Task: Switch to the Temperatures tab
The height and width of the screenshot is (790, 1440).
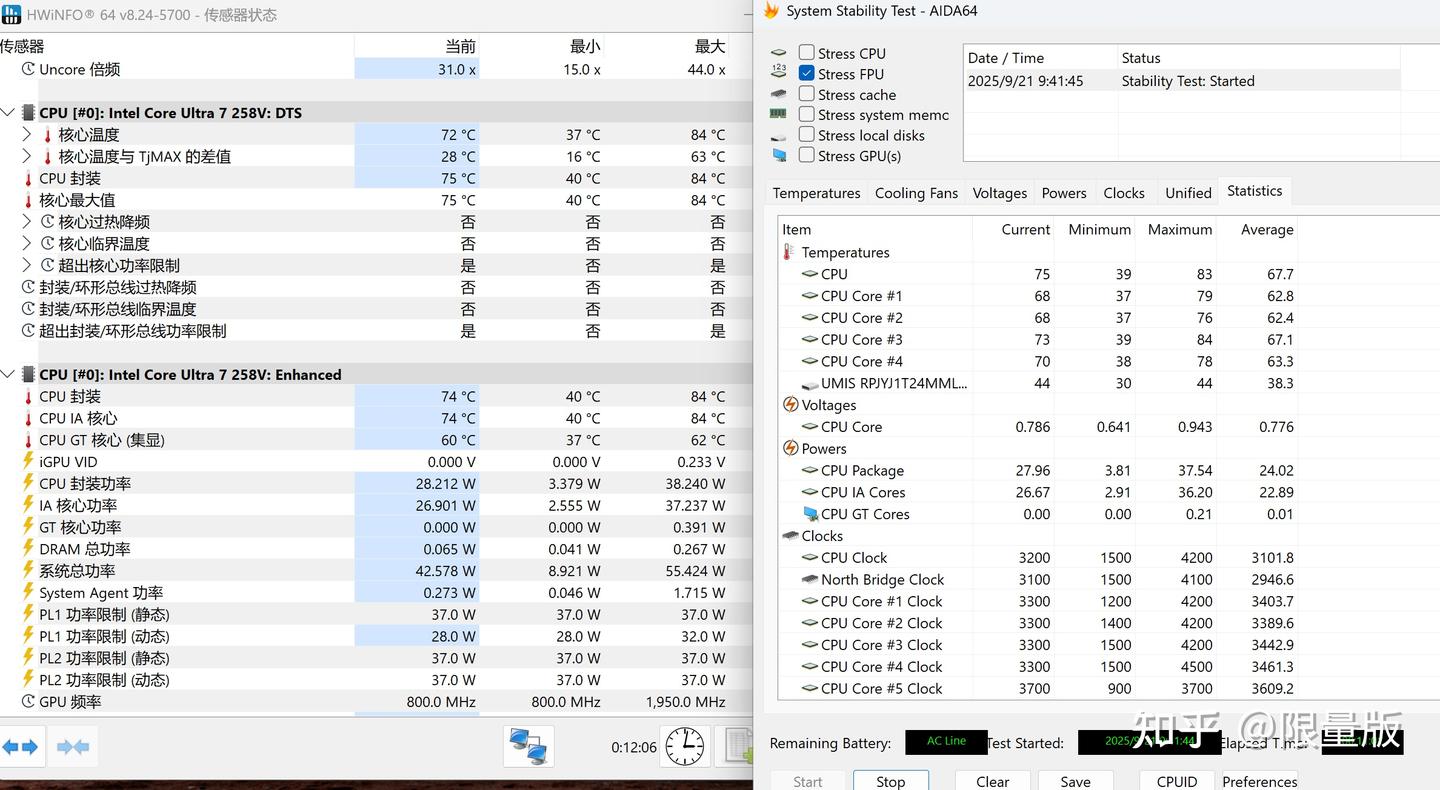Action: [x=816, y=193]
